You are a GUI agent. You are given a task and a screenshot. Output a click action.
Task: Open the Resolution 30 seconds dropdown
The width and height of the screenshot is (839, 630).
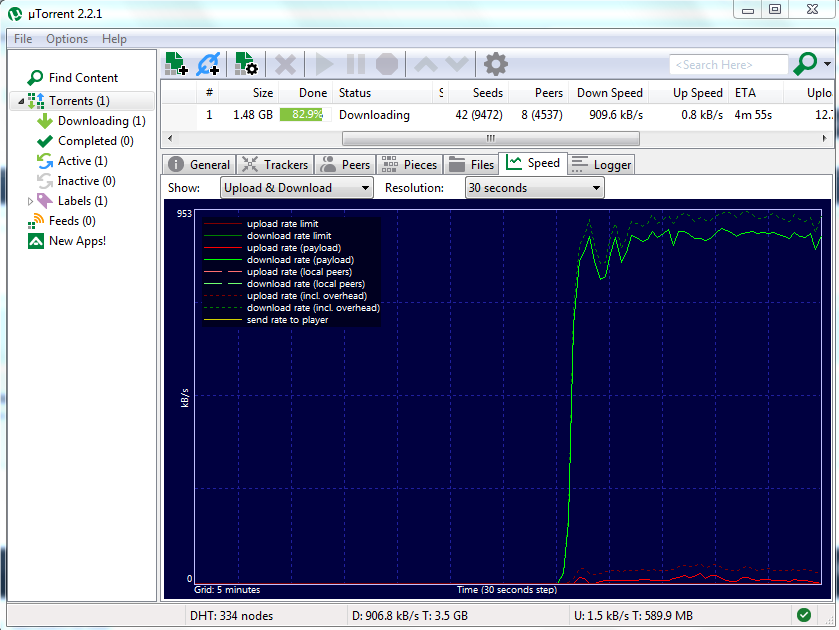pos(534,188)
